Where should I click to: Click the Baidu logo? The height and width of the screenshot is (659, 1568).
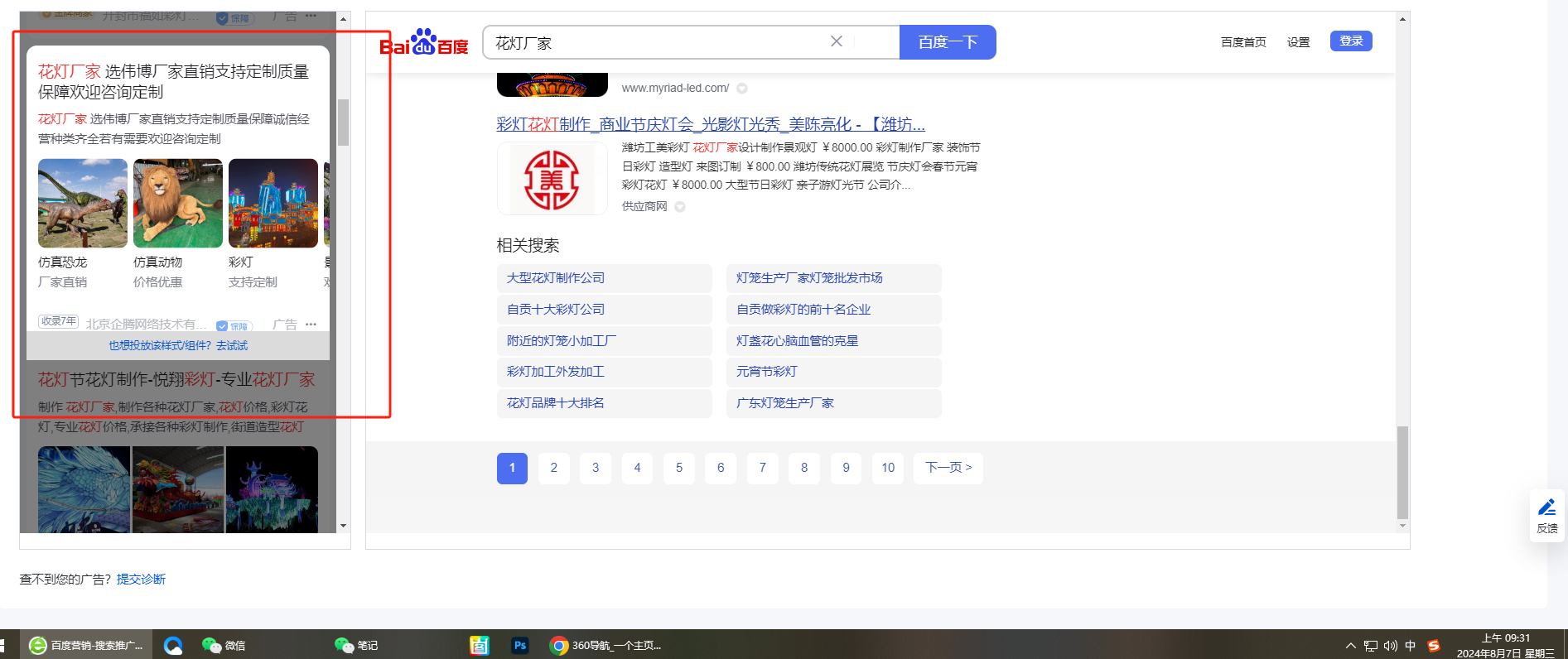423,43
